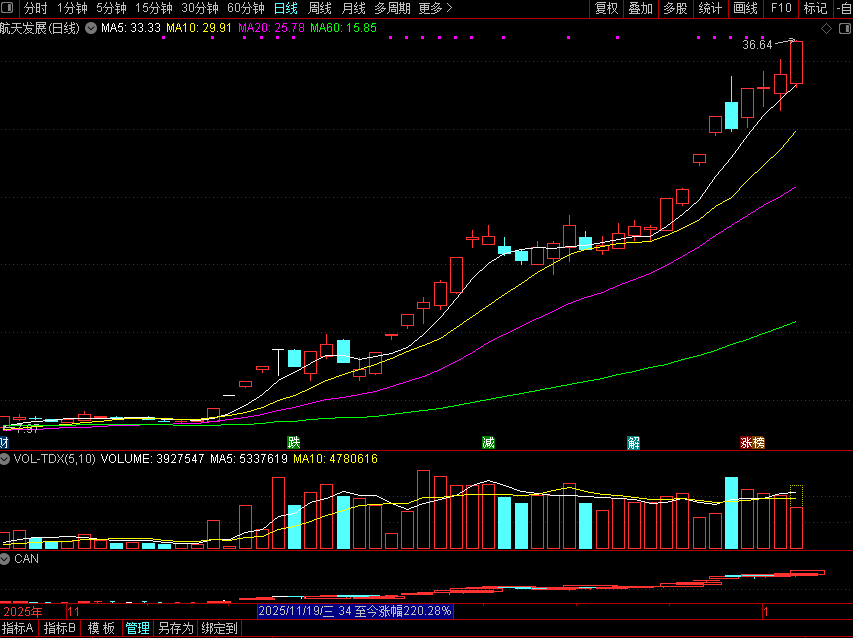Viewport: 853px width, 638px height.
Task: Select the 60分钟 period
Action: tap(245, 9)
